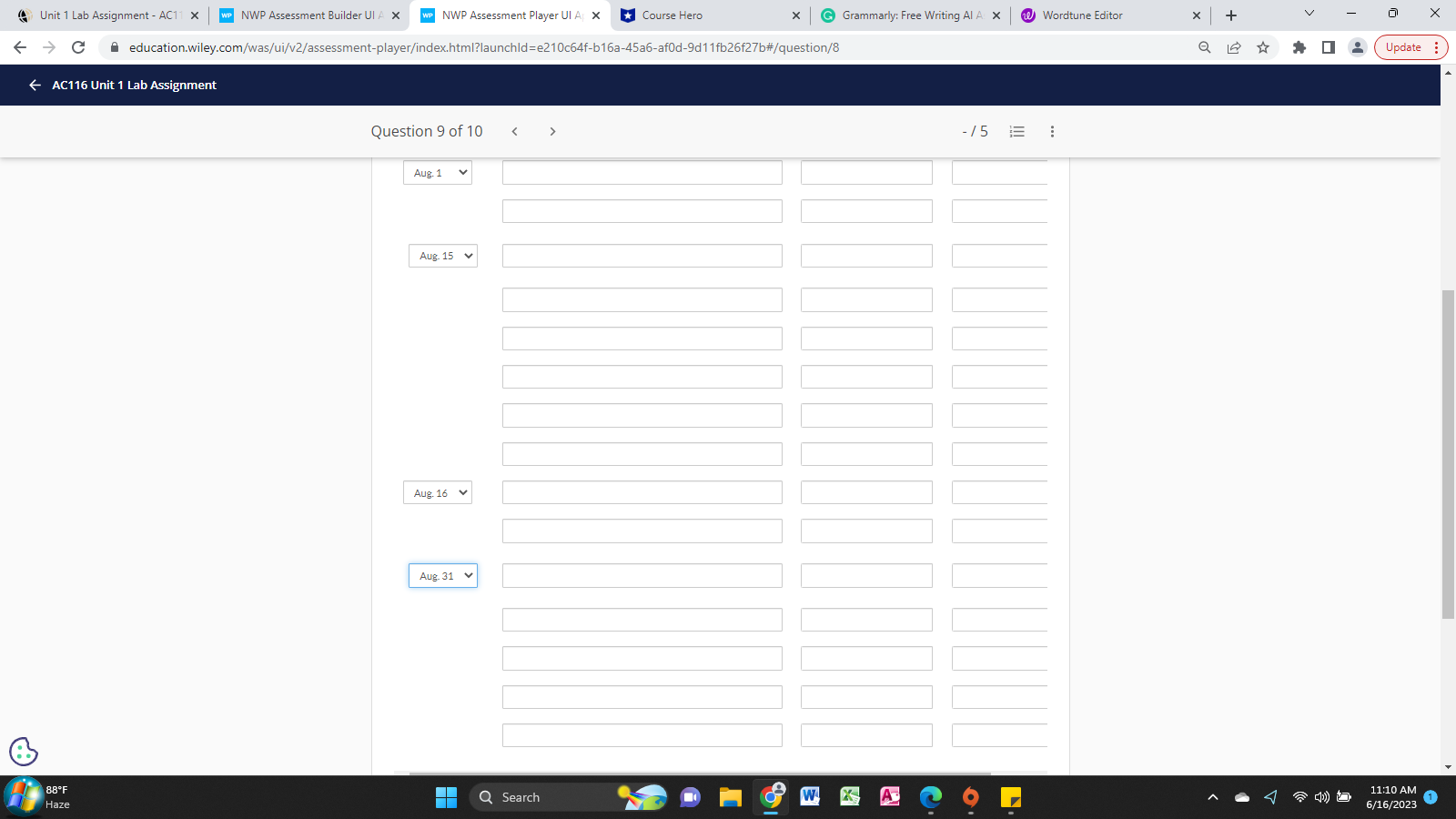The image size is (1456, 819).
Task: Switch to the Unit 1 Lab Assignment tab
Action: 109,15
